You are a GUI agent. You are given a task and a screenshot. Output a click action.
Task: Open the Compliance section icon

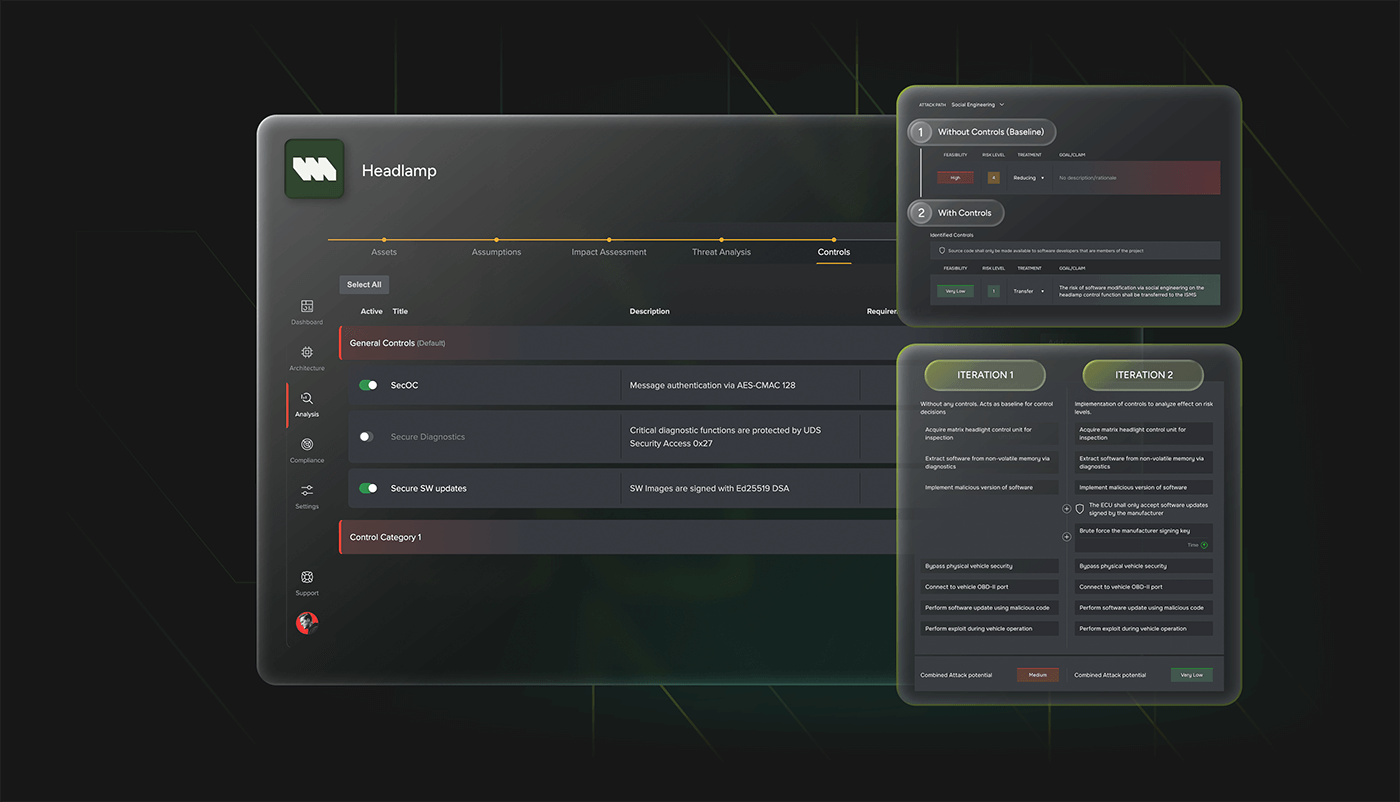coord(307,445)
